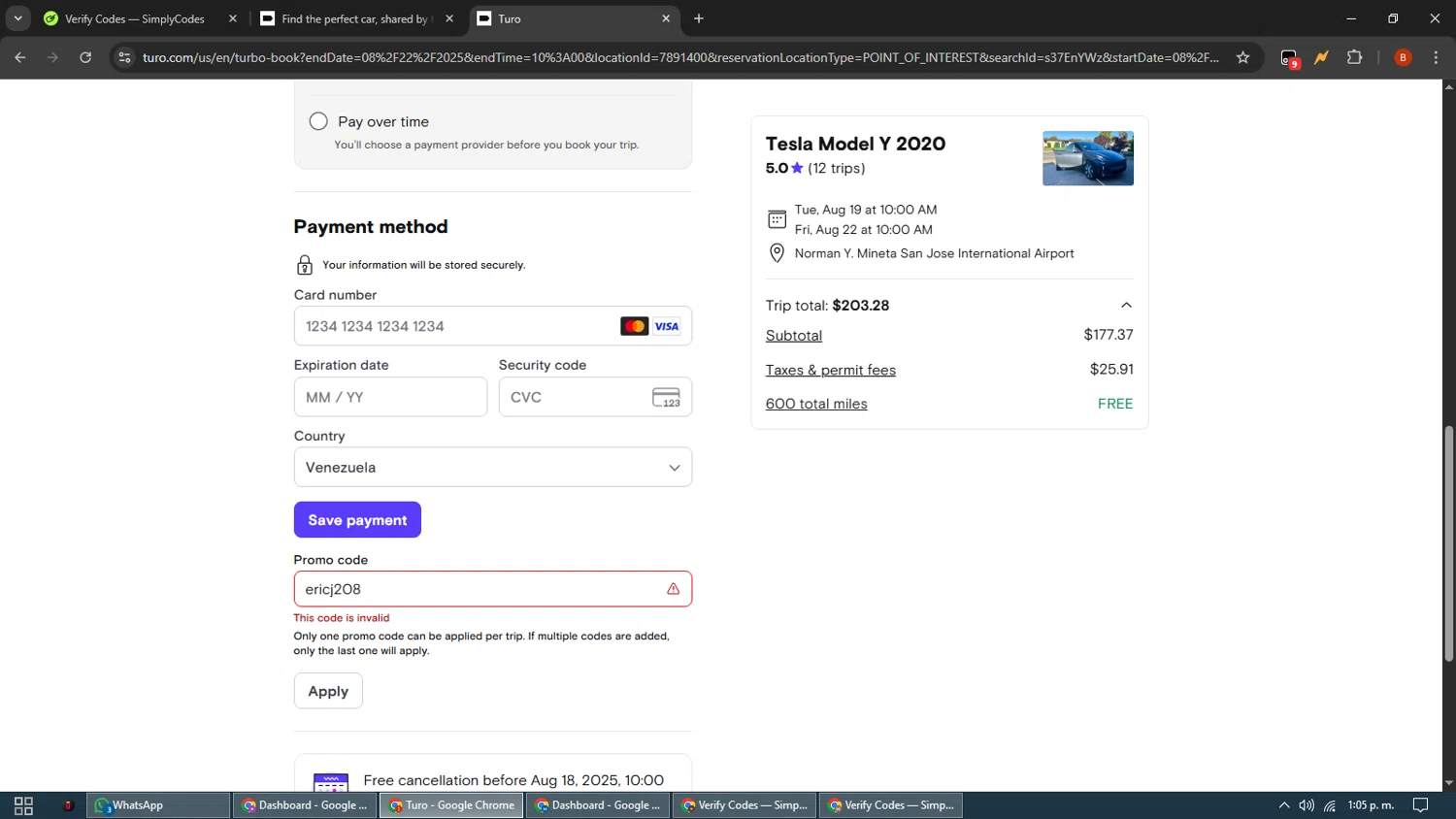The image size is (1456, 819).
Task: Click the scrollbar down arrow
Action: 1448,783
